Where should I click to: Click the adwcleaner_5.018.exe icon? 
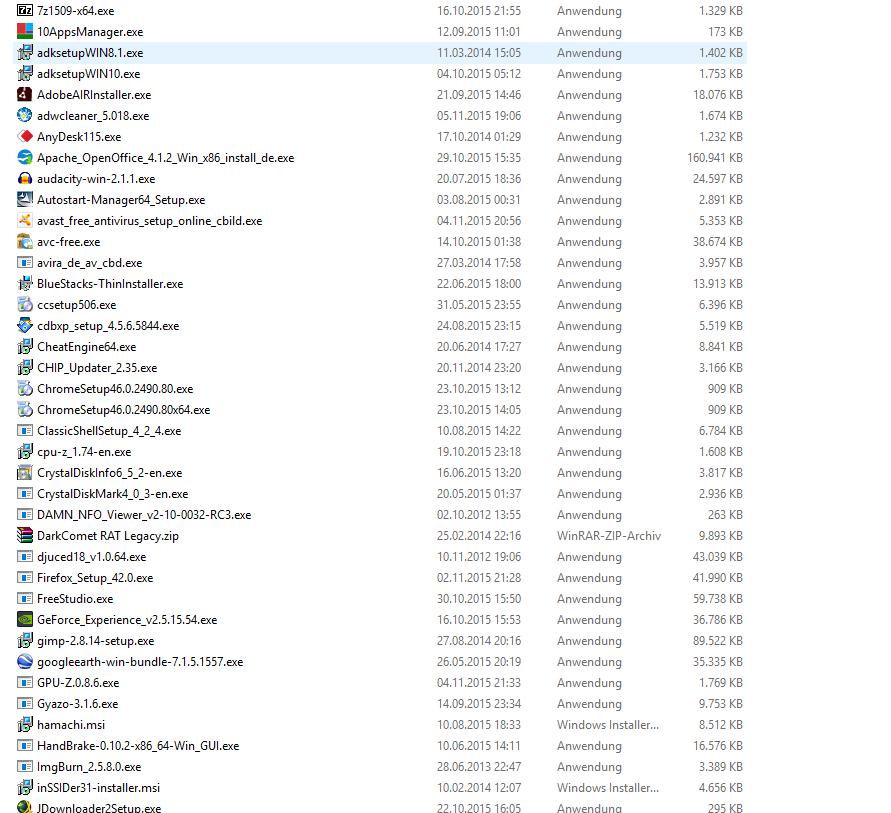pyautogui.click(x=24, y=115)
